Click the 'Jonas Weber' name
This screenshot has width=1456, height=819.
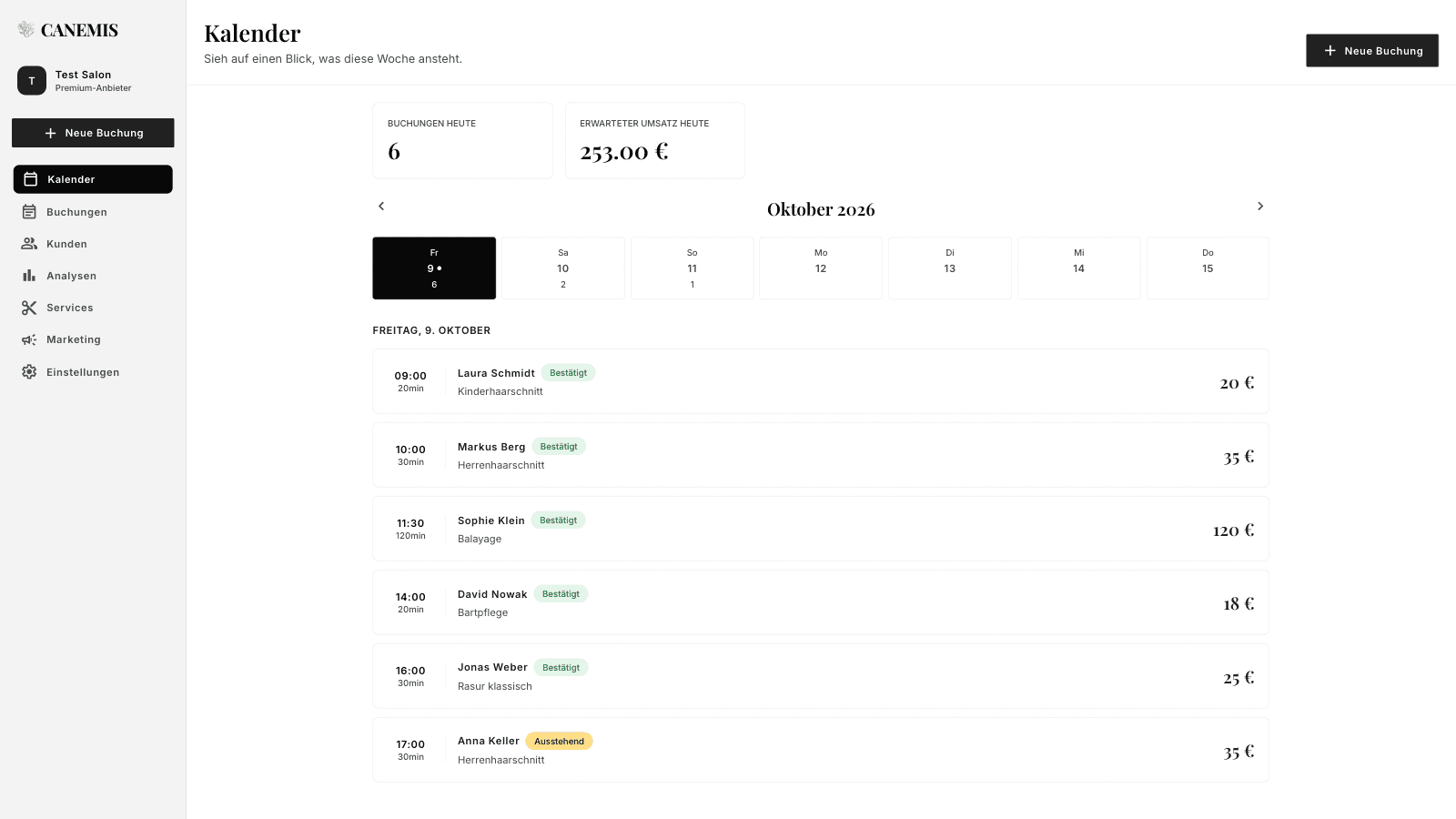coord(492,667)
